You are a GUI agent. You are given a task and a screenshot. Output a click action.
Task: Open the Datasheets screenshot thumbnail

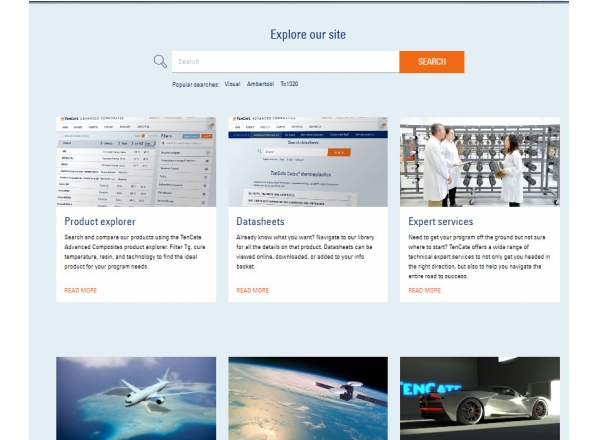308,162
